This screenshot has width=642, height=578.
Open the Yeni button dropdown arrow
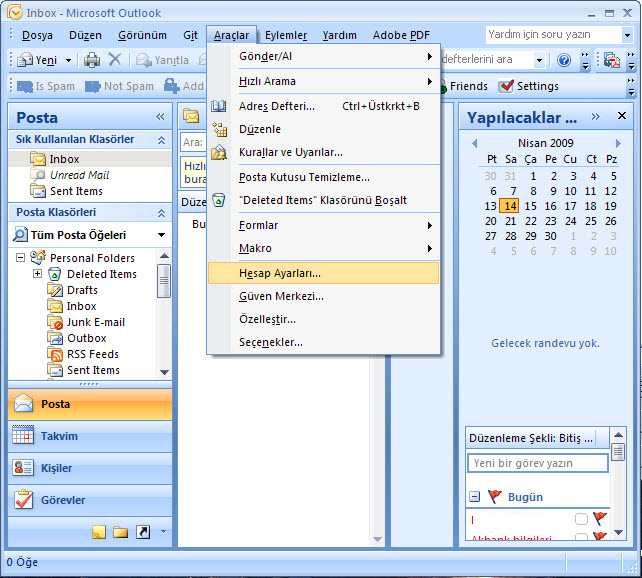click(x=68, y=61)
